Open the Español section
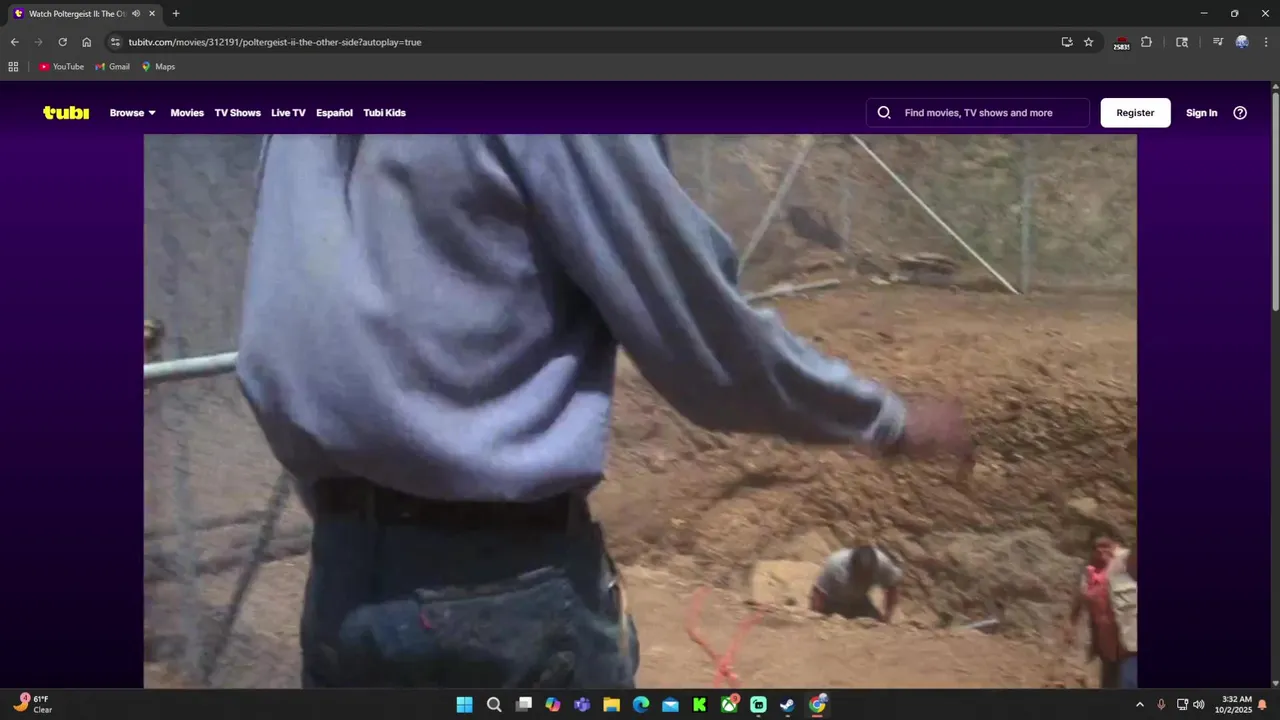This screenshot has width=1280, height=720. (334, 113)
